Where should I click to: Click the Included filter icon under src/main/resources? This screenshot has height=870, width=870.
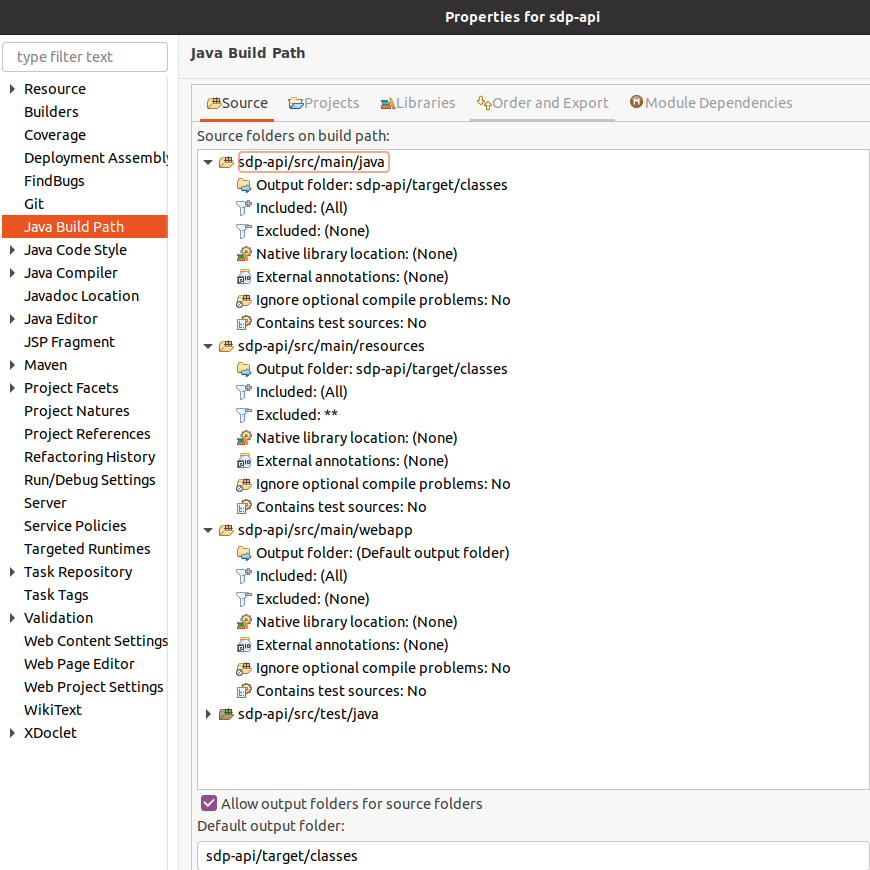(244, 392)
